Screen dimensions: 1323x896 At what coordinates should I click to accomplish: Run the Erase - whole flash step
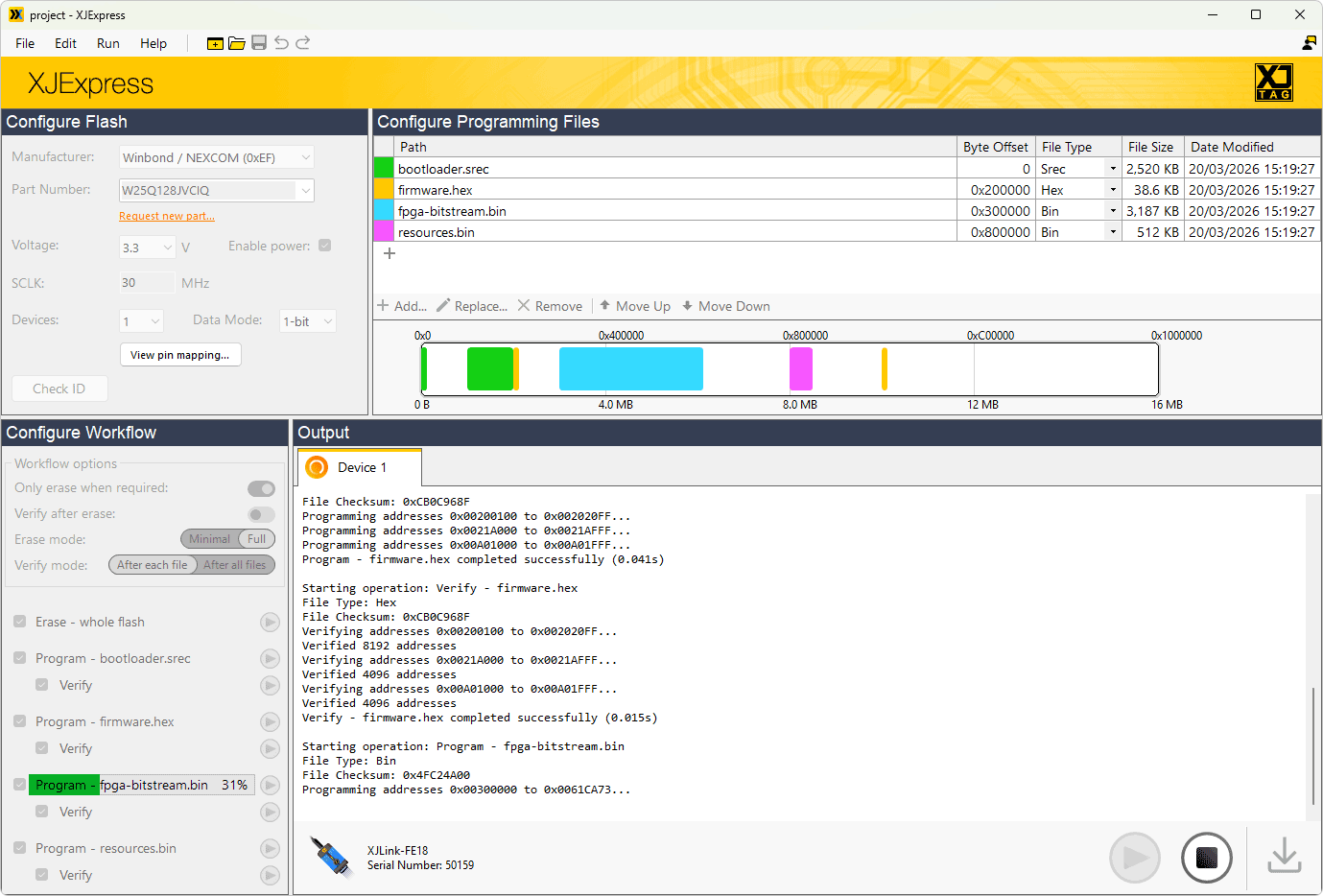pos(270,623)
